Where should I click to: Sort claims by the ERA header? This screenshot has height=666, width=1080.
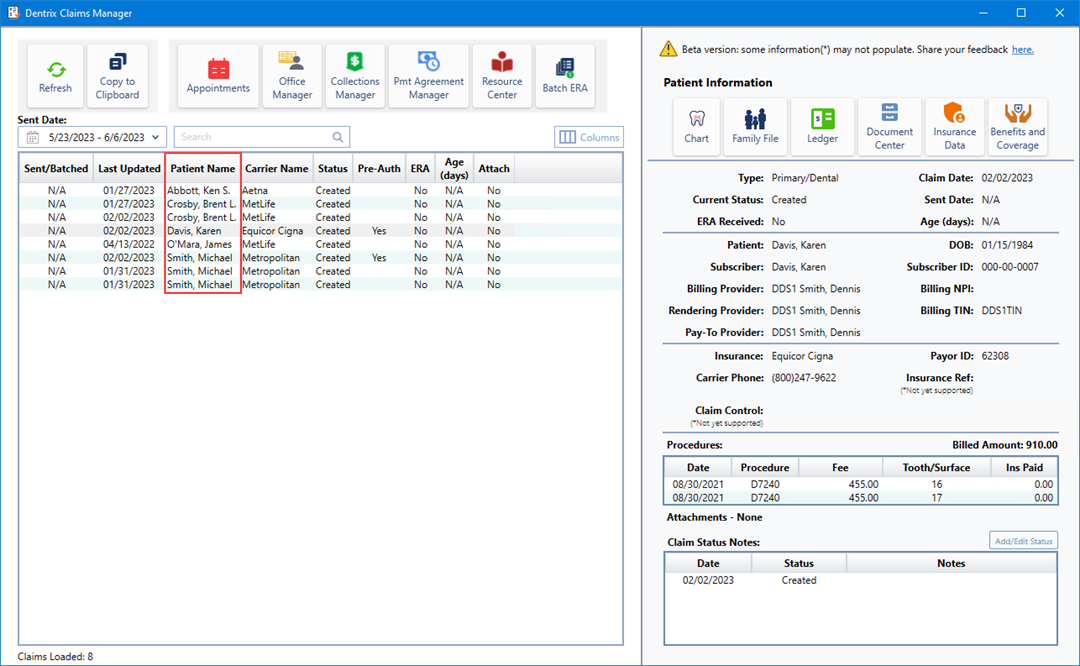[x=420, y=169]
